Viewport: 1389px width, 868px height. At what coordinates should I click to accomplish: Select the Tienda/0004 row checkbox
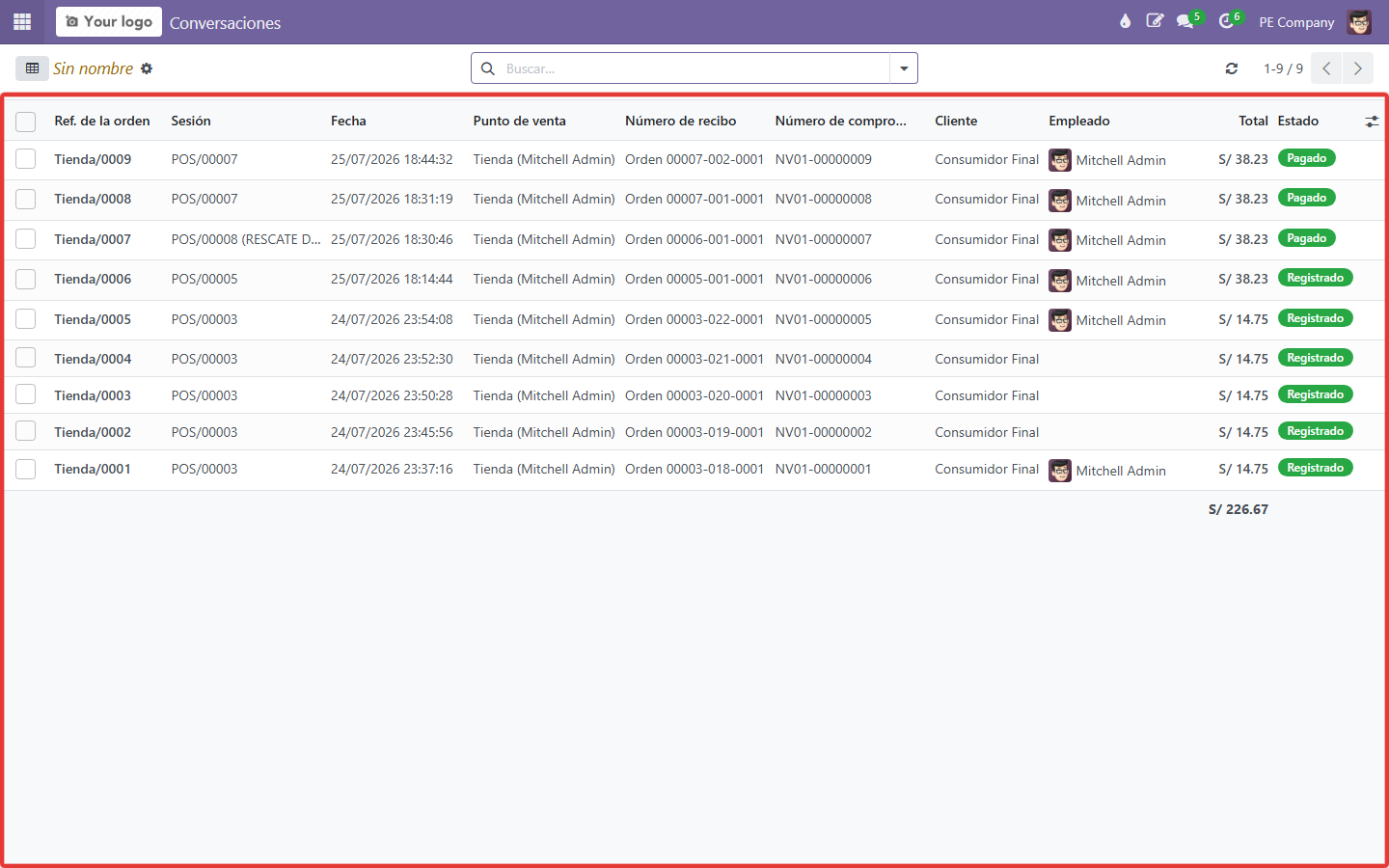(26, 358)
